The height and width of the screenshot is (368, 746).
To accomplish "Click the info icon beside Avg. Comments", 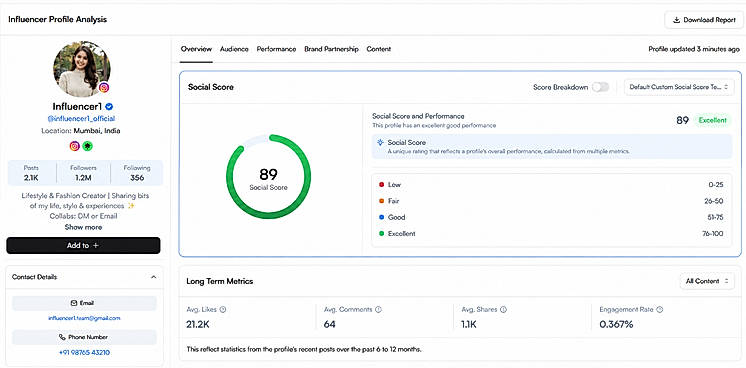I will coord(378,309).
